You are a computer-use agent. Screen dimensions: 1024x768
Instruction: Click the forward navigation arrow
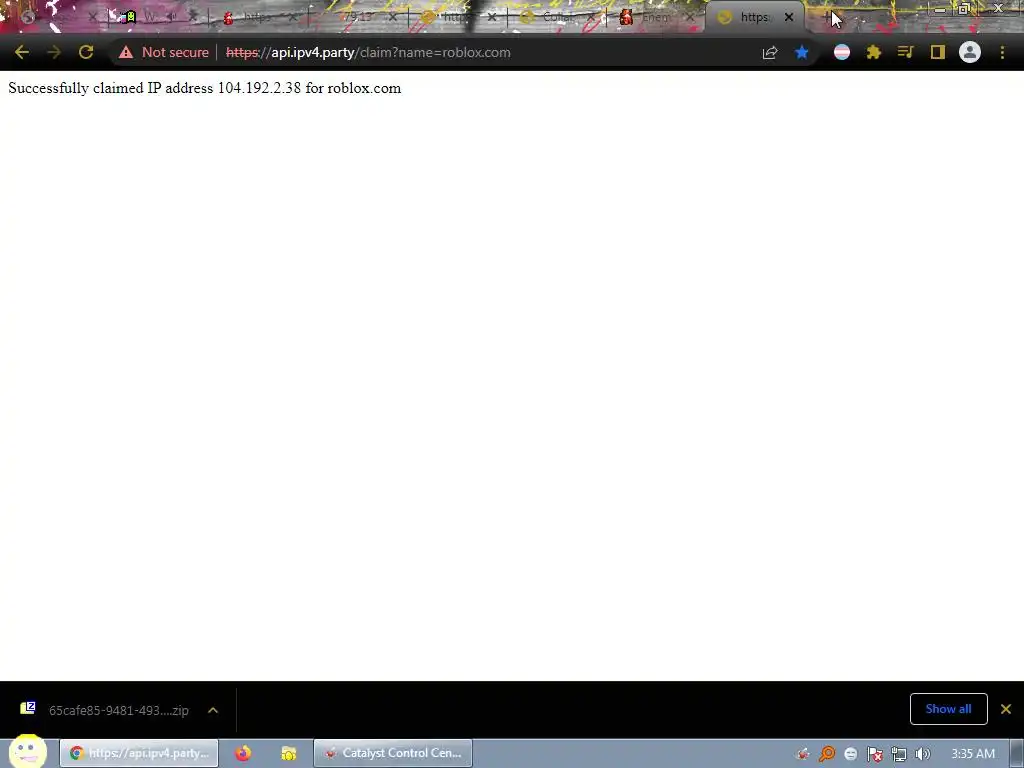(x=54, y=52)
